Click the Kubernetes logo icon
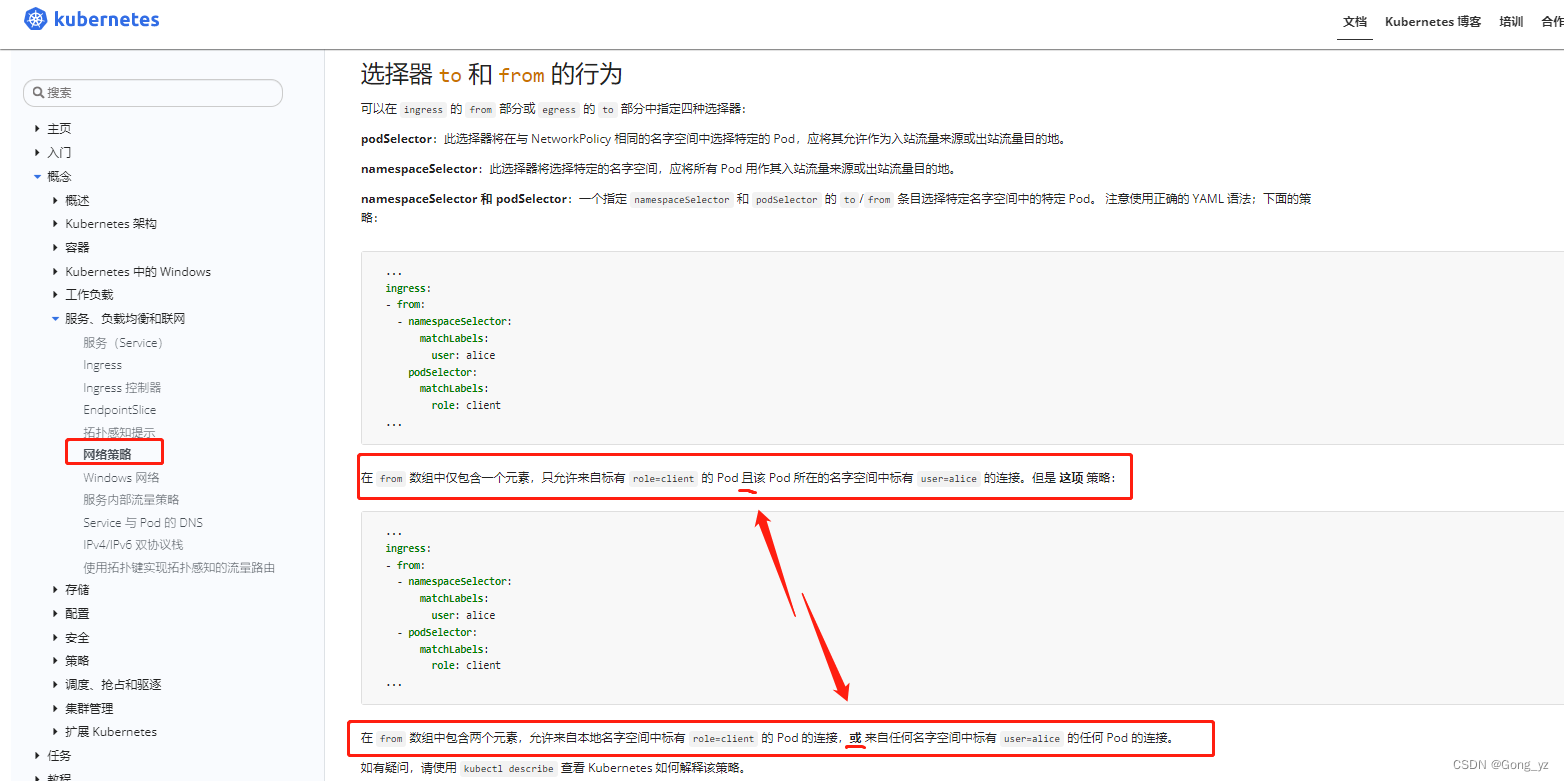Viewport: 1564px width, 781px height. click(35, 19)
